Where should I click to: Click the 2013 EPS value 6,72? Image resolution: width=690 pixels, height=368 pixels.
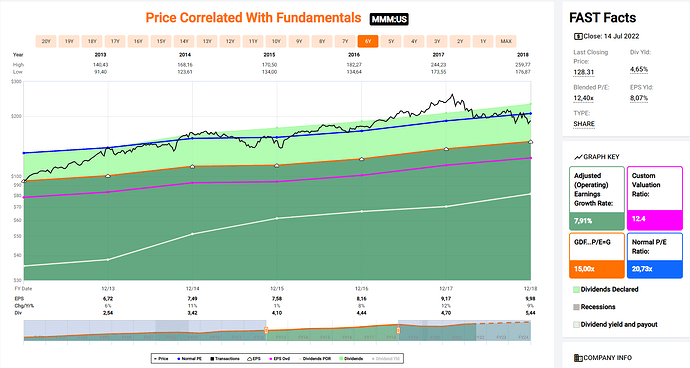108,298
